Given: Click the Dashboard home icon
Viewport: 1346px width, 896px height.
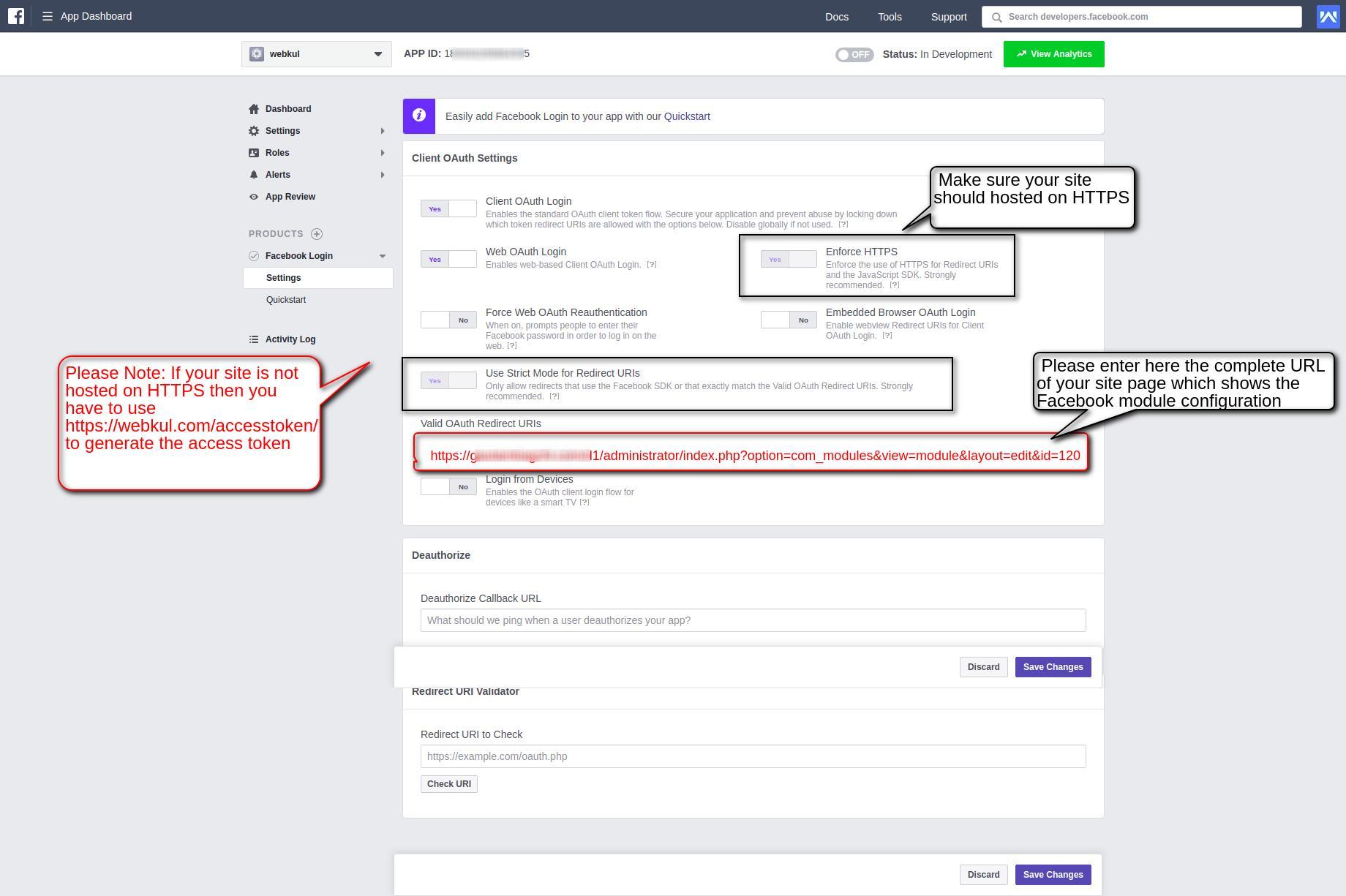Looking at the screenshot, I should tap(254, 109).
